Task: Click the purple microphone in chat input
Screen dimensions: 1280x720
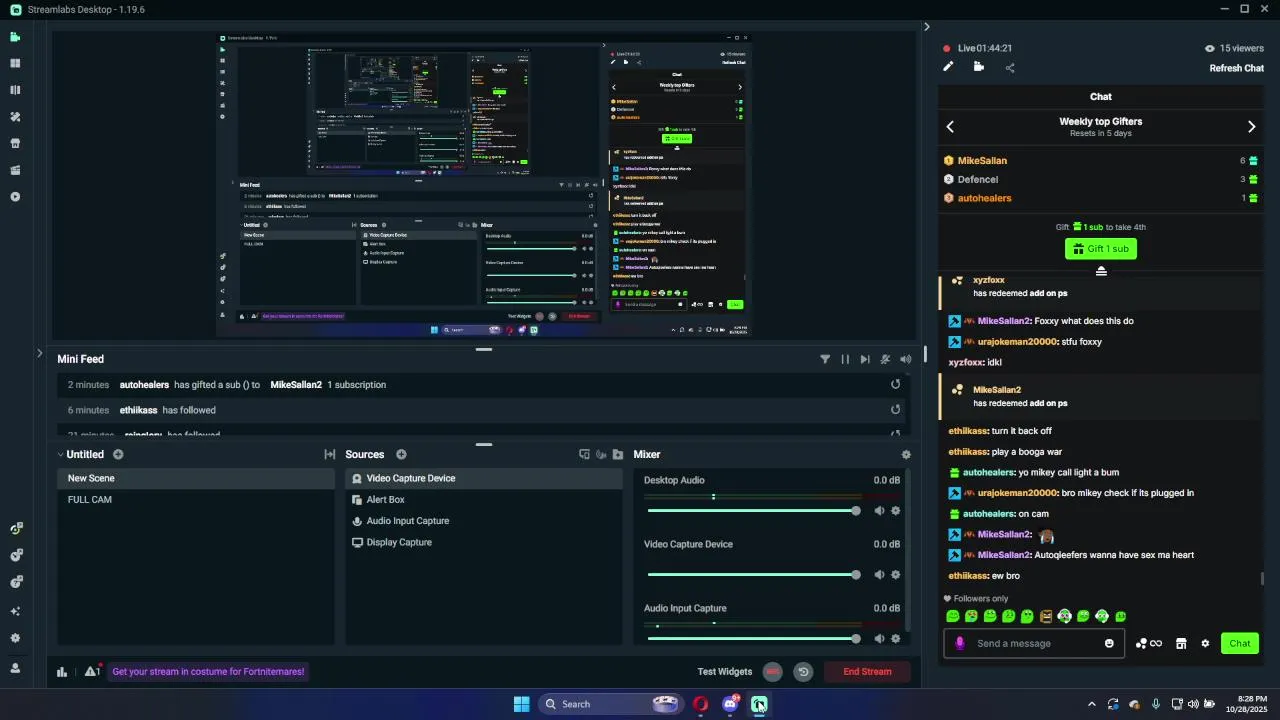Action: coord(960,643)
